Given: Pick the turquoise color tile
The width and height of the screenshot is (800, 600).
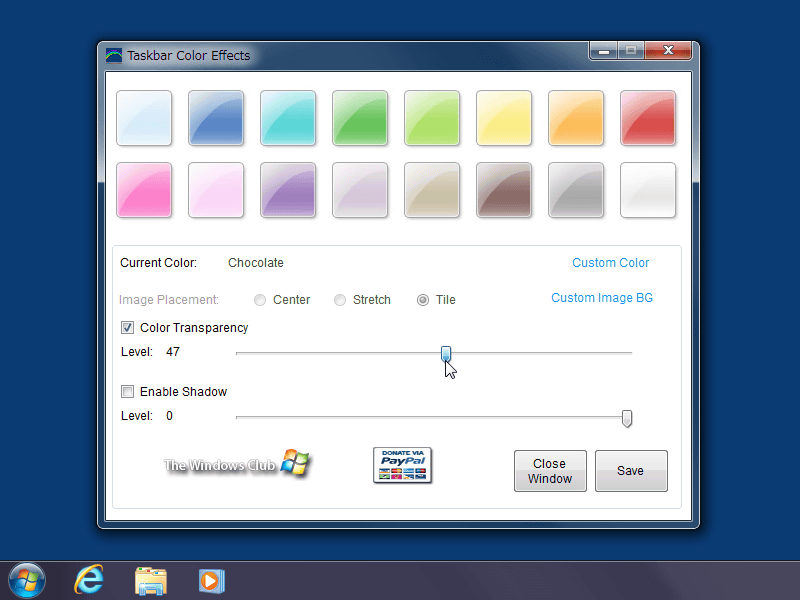Looking at the screenshot, I should (x=288, y=118).
